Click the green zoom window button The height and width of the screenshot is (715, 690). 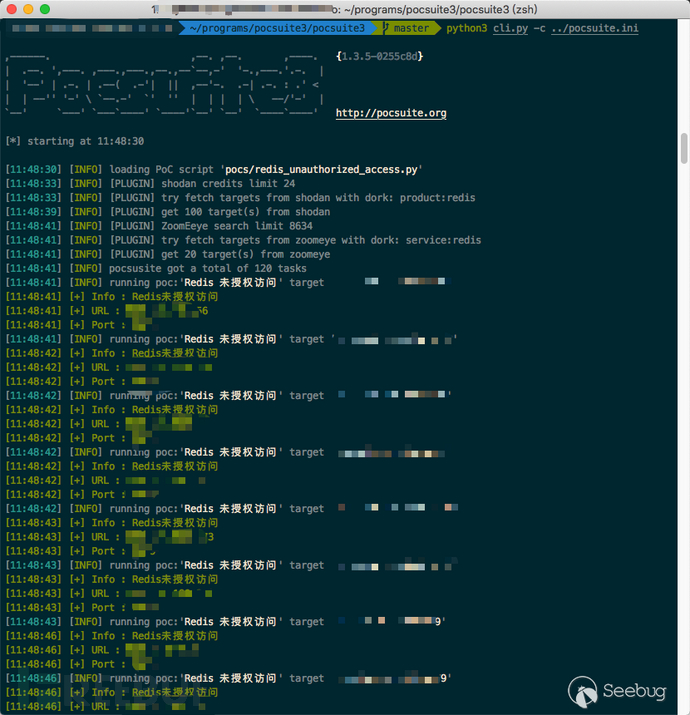[x=45, y=9]
